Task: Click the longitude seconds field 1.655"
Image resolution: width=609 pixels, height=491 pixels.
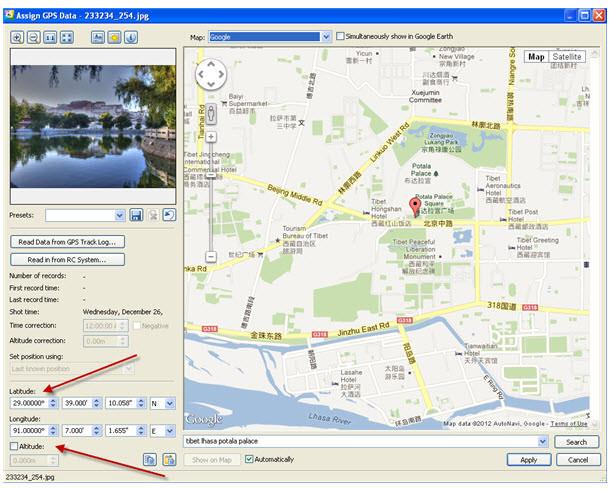Action: [121, 431]
